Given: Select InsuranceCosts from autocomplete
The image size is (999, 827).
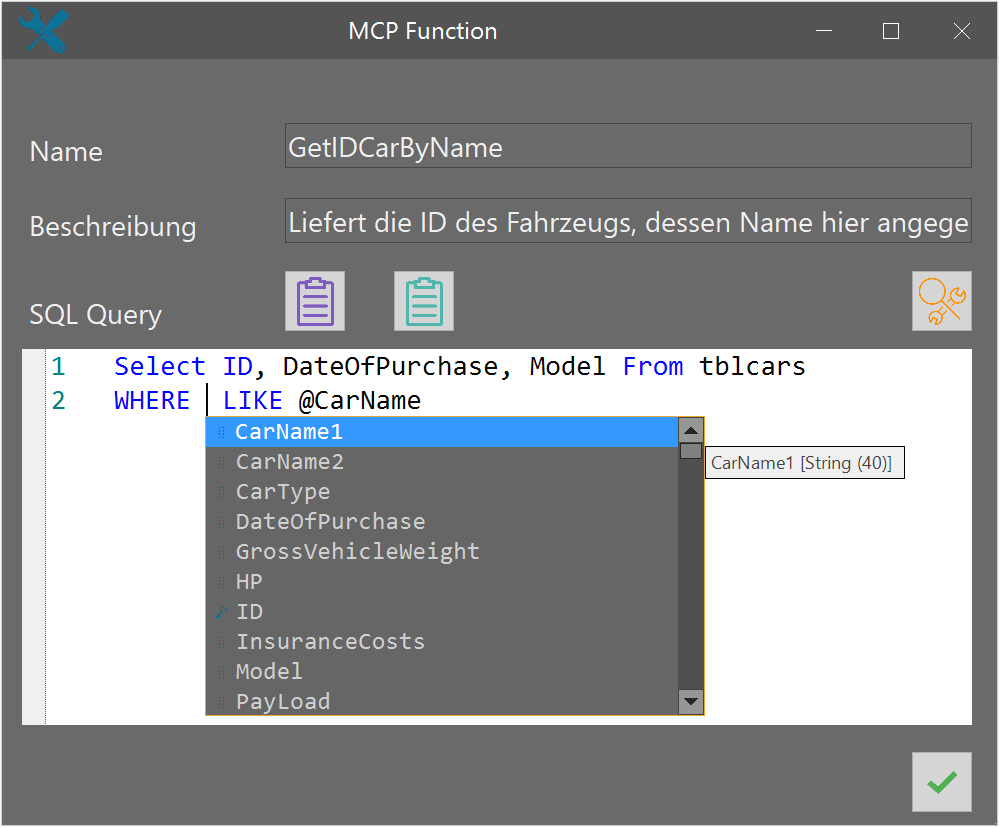Looking at the screenshot, I should tap(330, 642).
